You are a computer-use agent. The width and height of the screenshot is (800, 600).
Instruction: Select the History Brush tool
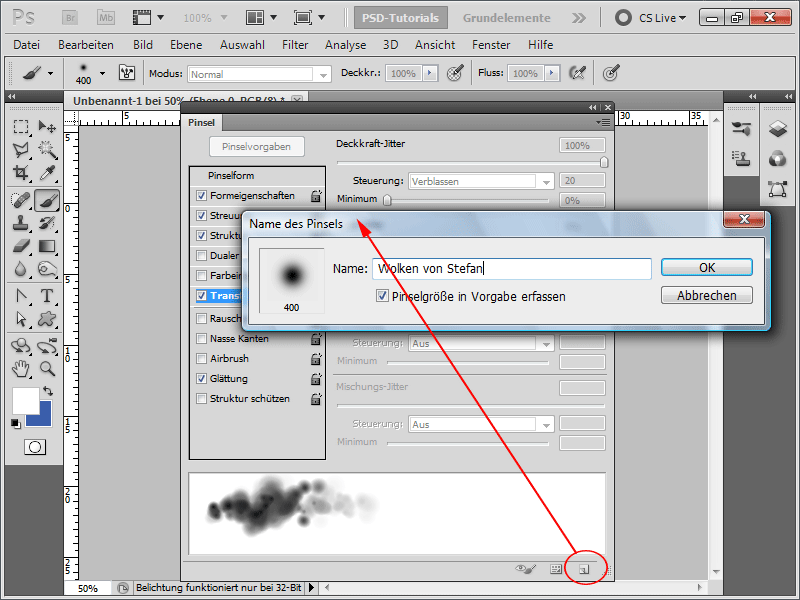pyautogui.click(x=47, y=223)
